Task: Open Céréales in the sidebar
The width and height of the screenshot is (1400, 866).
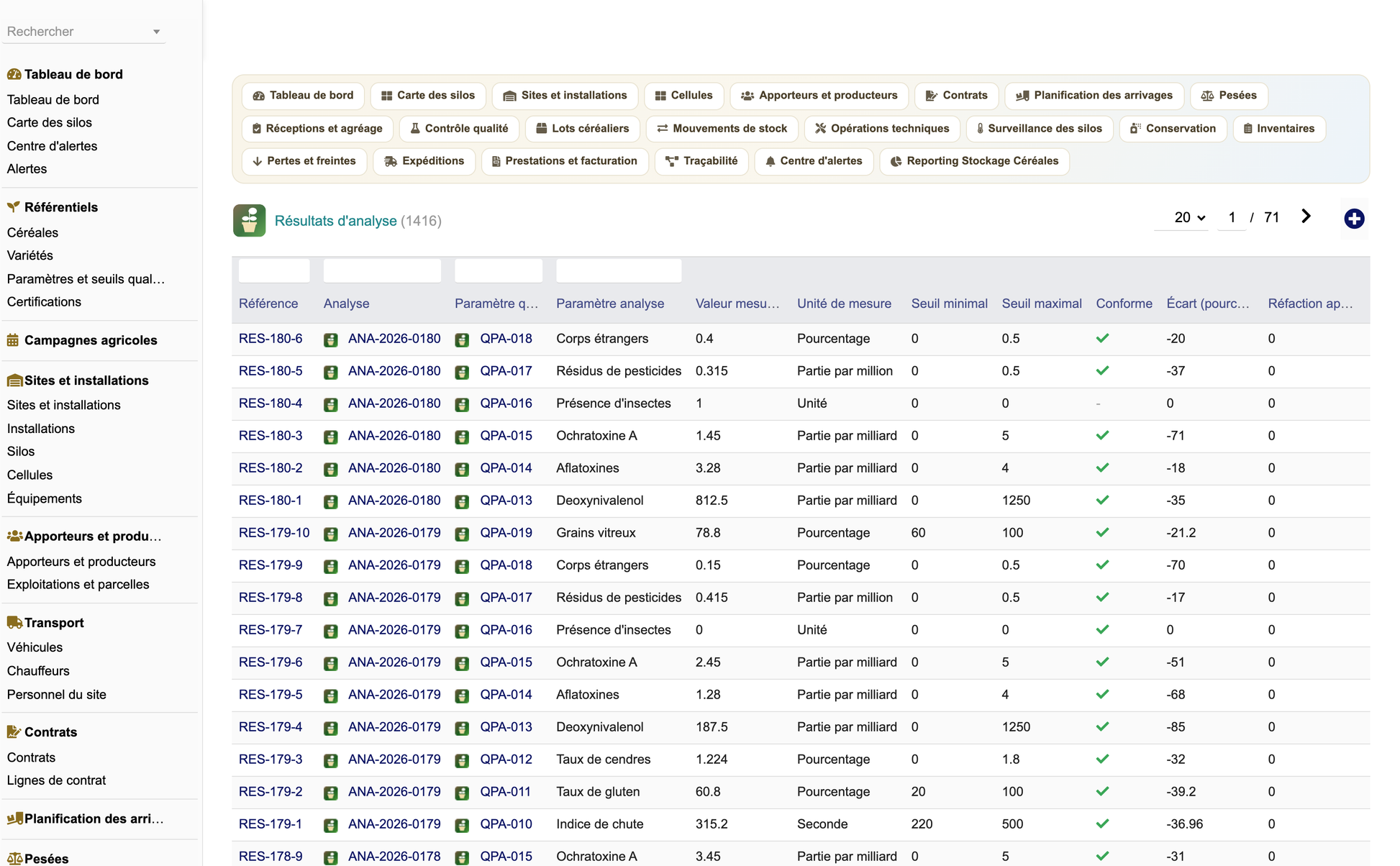Action: point(32,232)
